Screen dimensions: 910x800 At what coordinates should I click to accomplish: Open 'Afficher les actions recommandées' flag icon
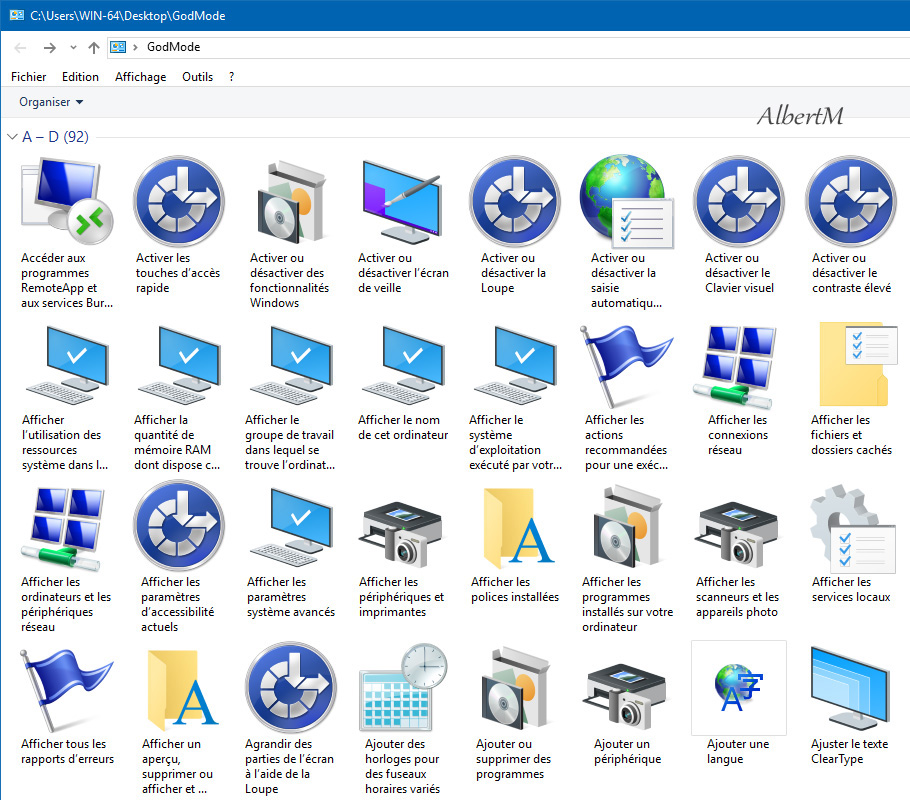627,366
